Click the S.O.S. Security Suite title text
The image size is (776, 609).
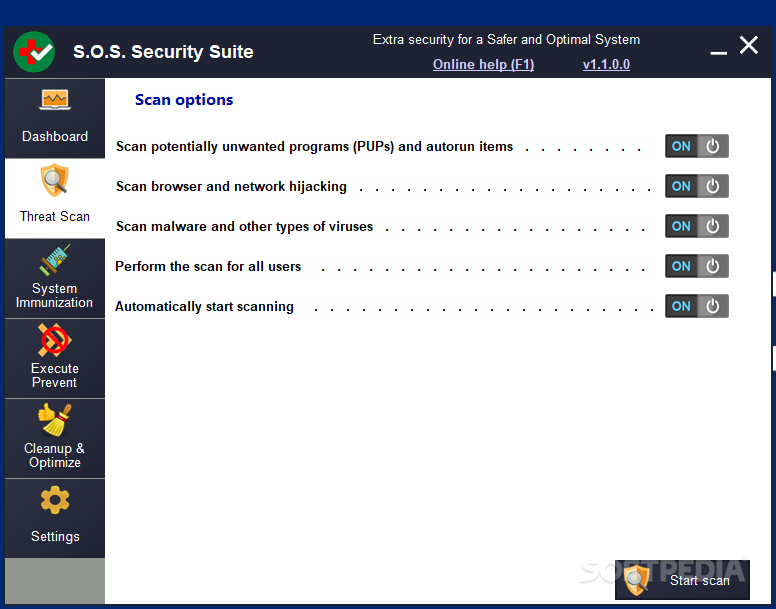click(x=163, y=52)
